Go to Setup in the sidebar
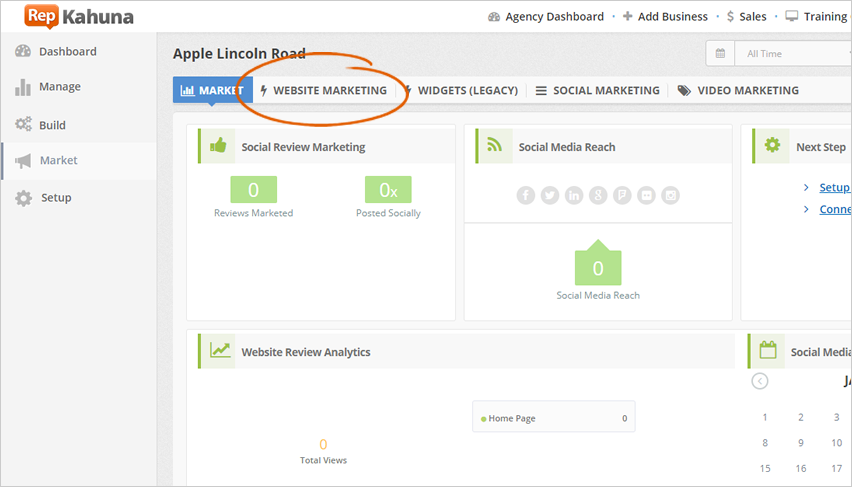Screen dimensions: 852x487 (56, 197)
